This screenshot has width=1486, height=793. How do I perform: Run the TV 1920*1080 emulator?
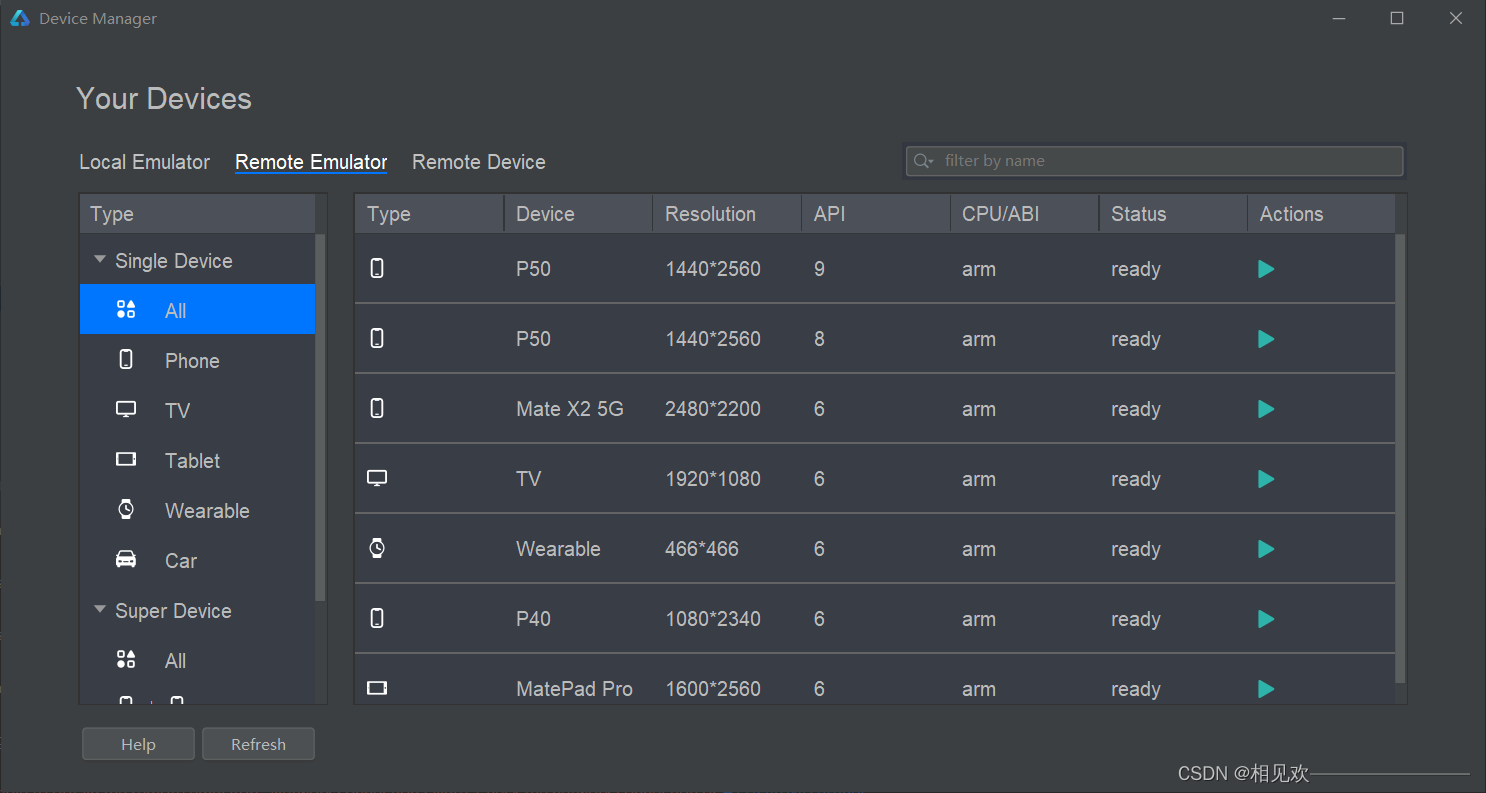(x=1266, y=479)
